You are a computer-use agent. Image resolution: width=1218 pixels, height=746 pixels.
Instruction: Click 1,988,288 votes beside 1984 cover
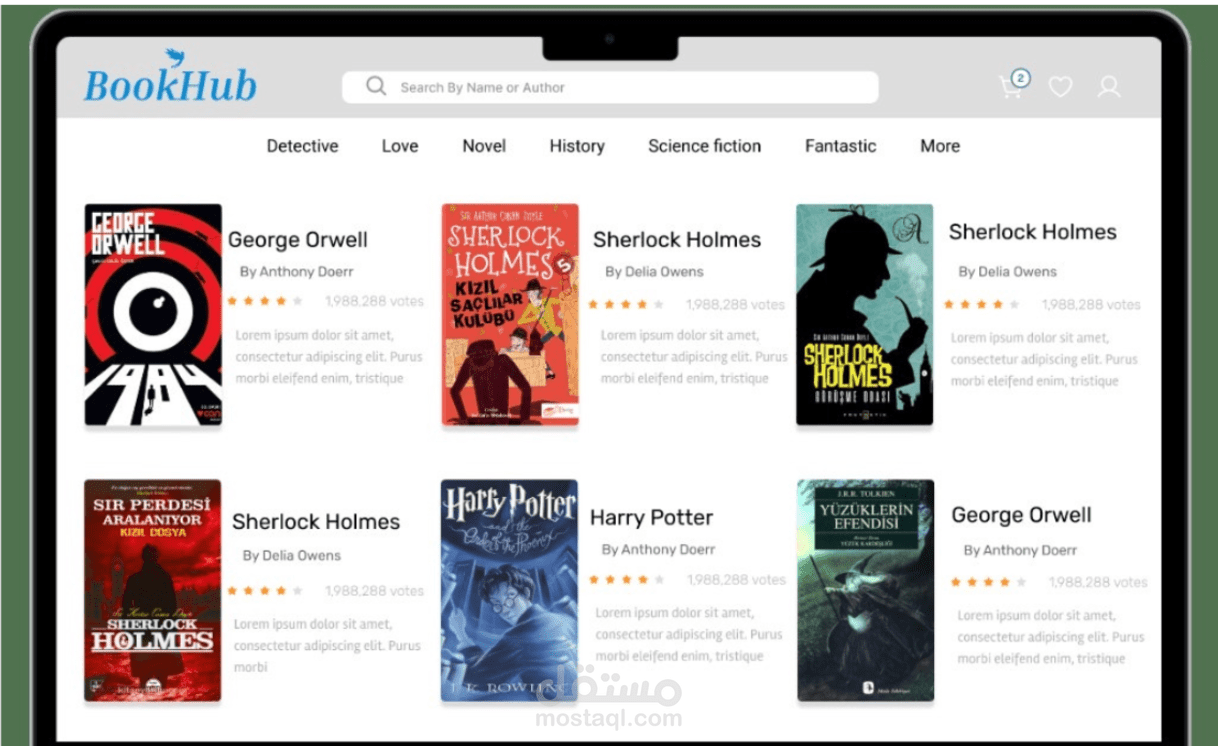point(374,301)
